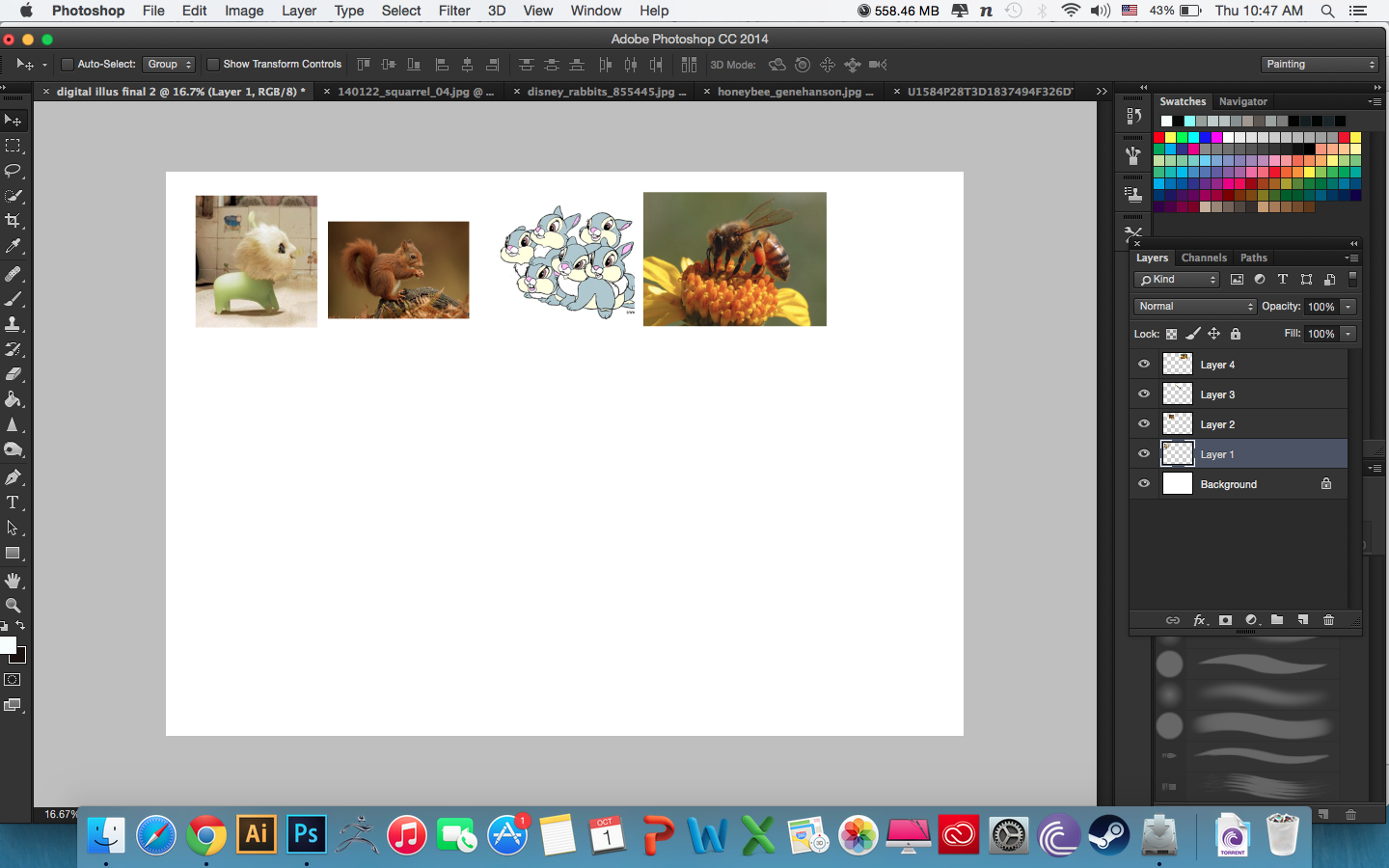Add a layer mask
Viewport: 1389px width, 868px height.
tap(1225, 620)
